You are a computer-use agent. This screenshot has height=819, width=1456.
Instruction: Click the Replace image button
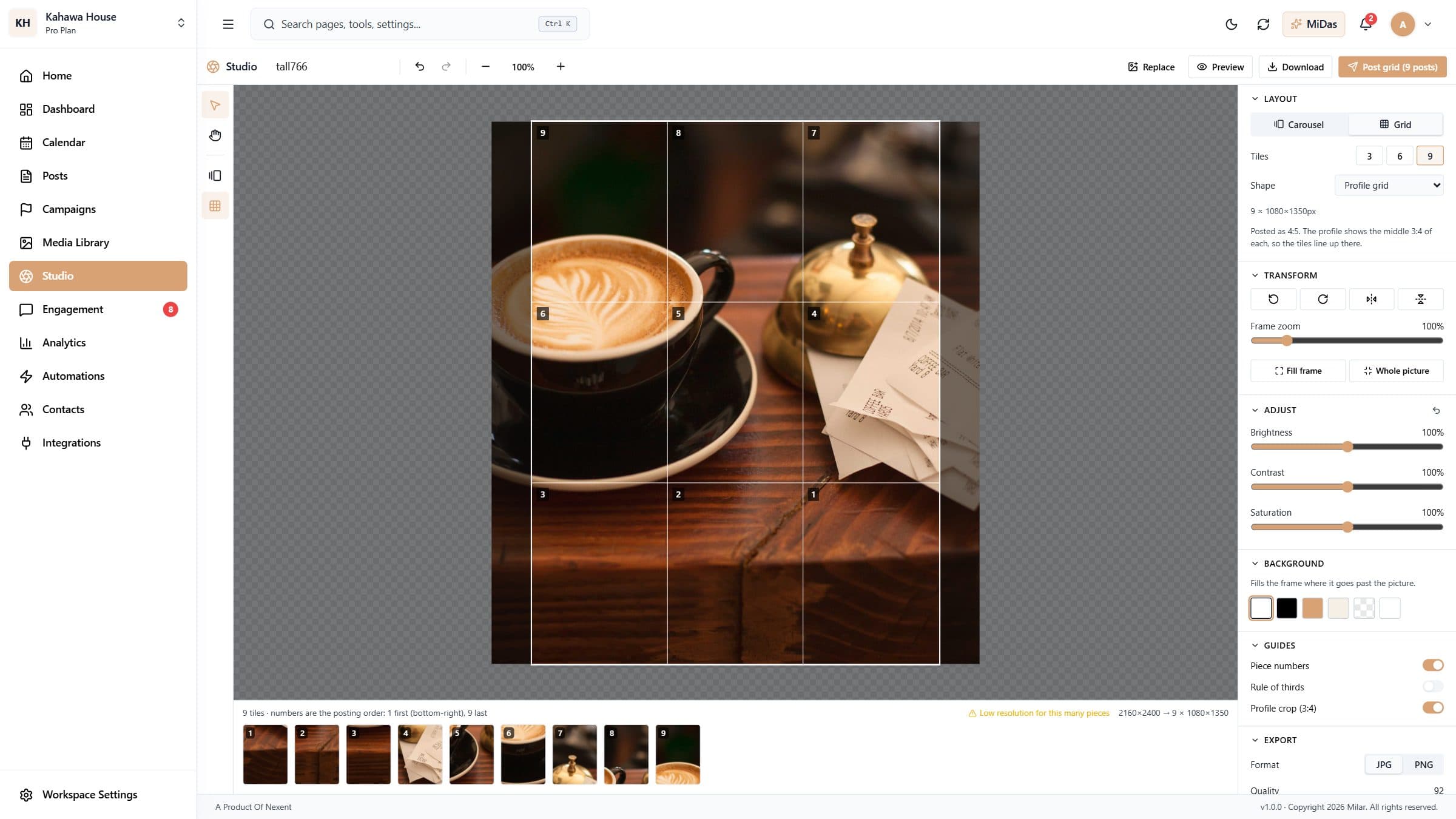click(x=1151, y=67)
